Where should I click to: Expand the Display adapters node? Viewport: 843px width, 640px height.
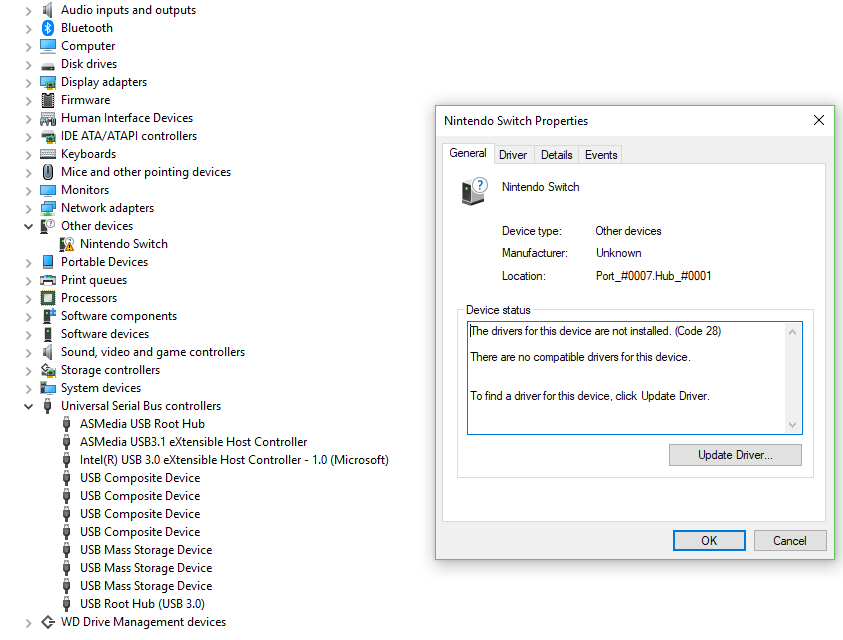tap(28, 83)
